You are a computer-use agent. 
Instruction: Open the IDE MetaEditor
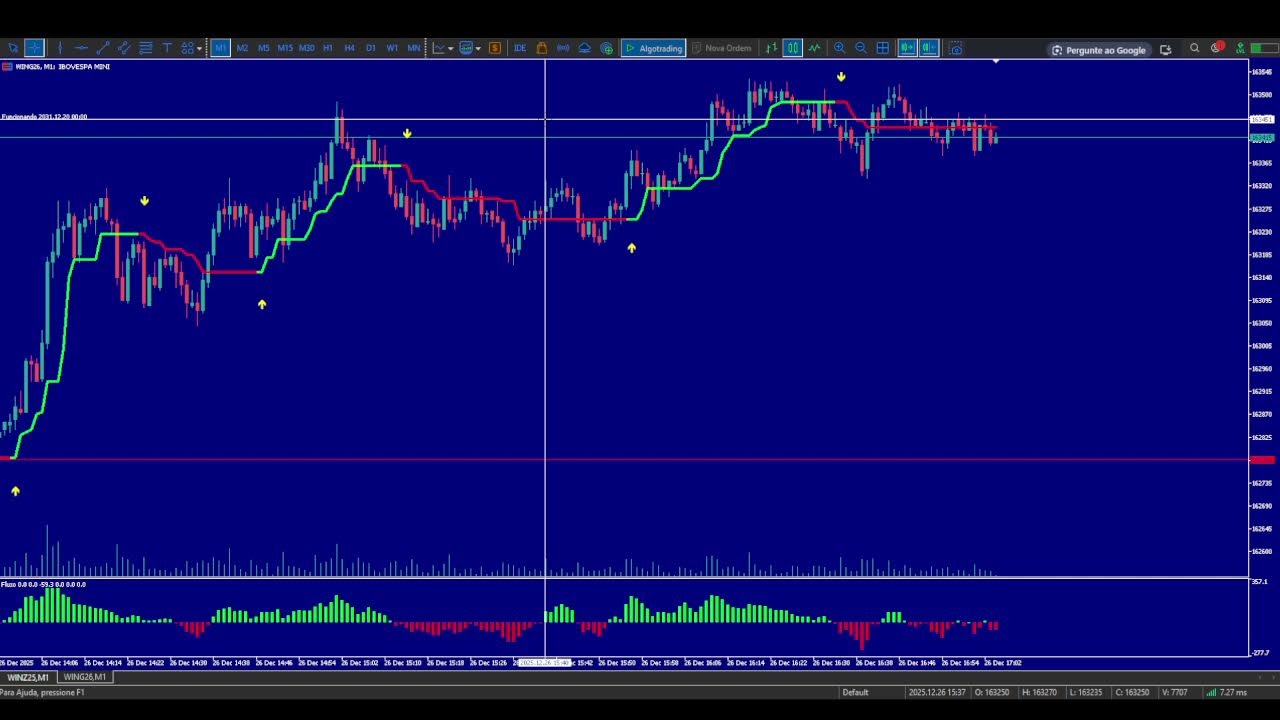point(520,48)
